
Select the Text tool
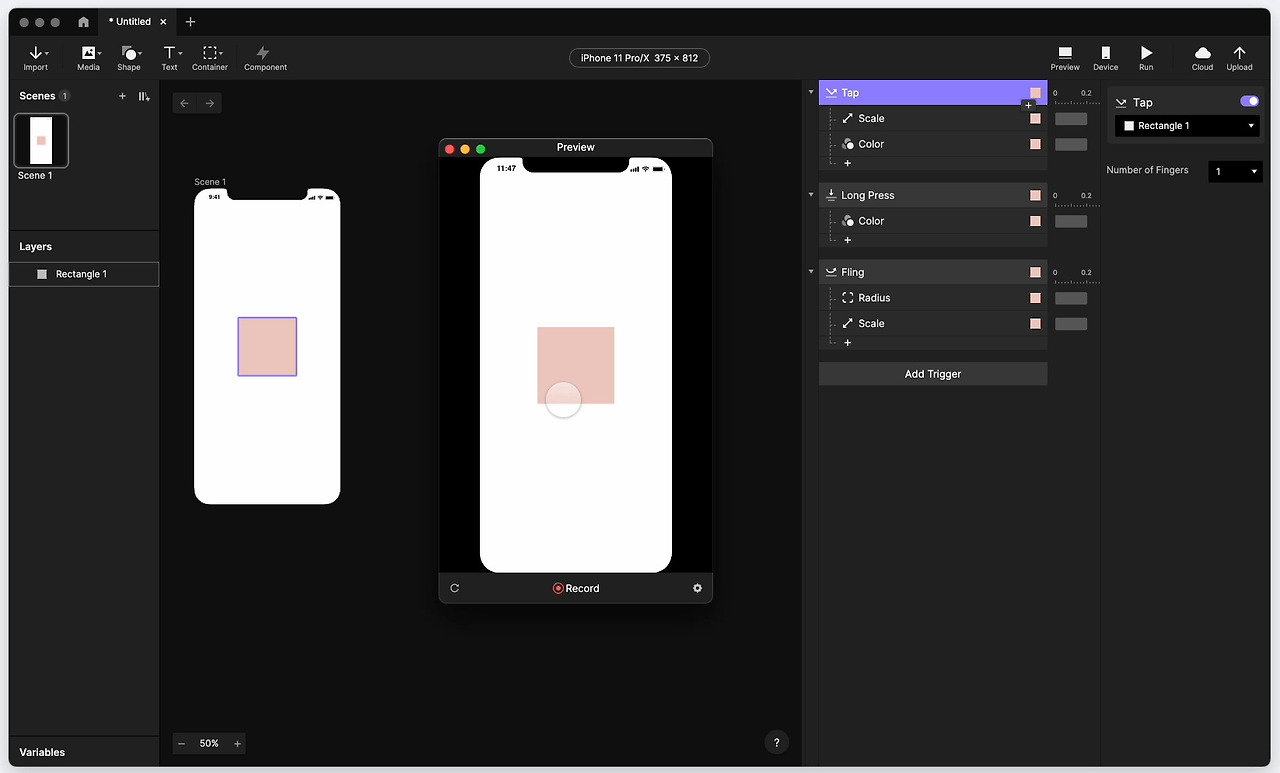point(170,58)
